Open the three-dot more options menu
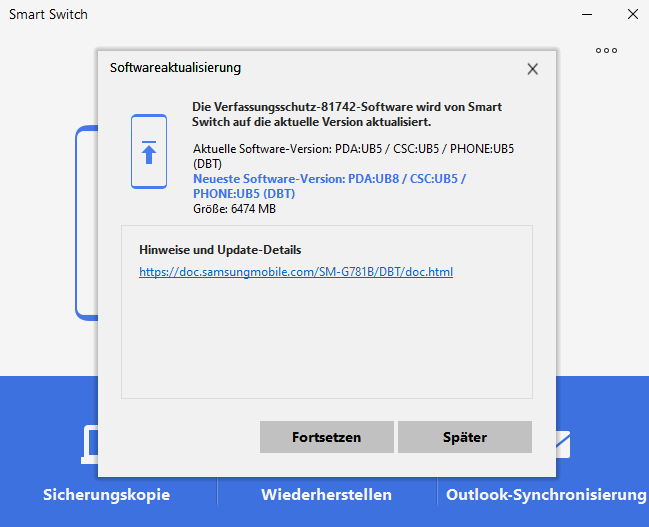Image resolution: width=649 pixels, height=527 pixels. (606, 51)
